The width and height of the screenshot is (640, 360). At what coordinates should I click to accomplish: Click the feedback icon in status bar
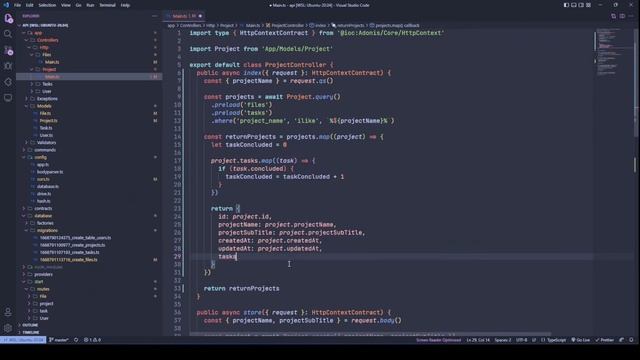pyautogui.click(x=622, y=340)
